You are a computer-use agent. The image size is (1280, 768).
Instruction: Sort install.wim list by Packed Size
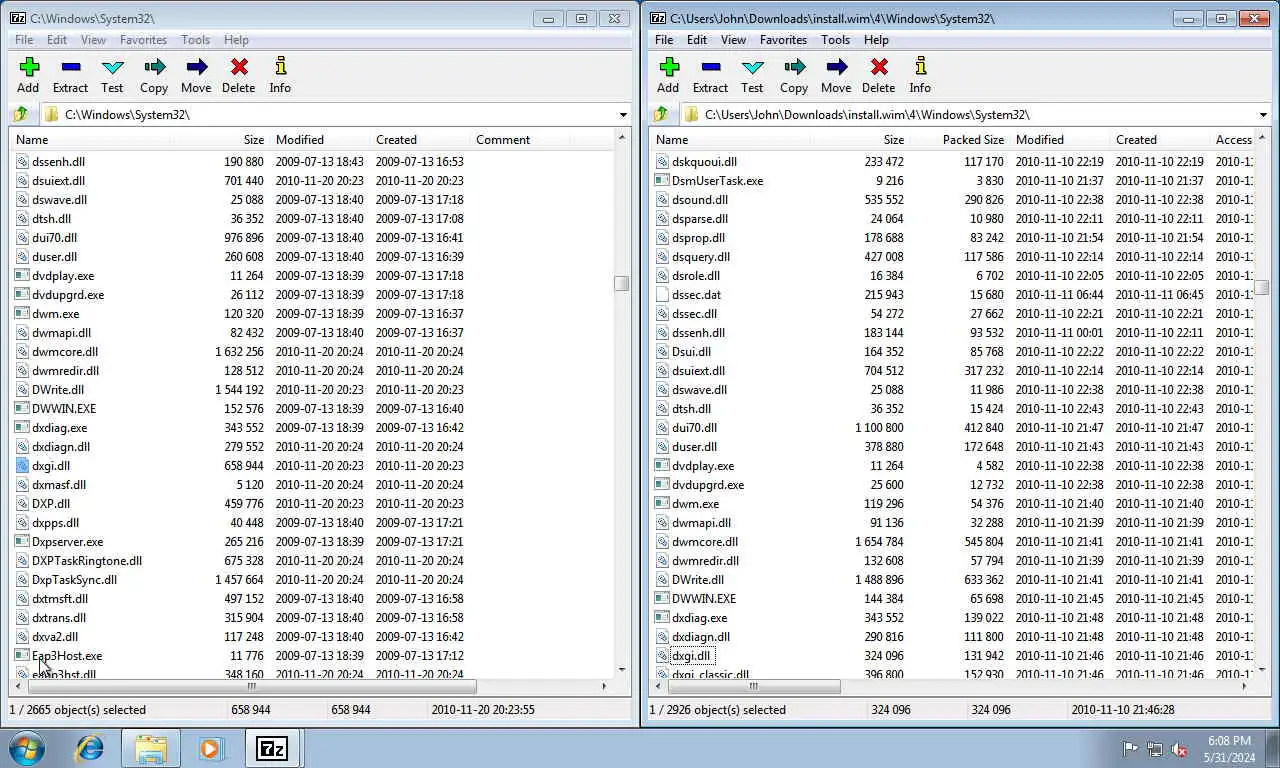pos(960,140)
